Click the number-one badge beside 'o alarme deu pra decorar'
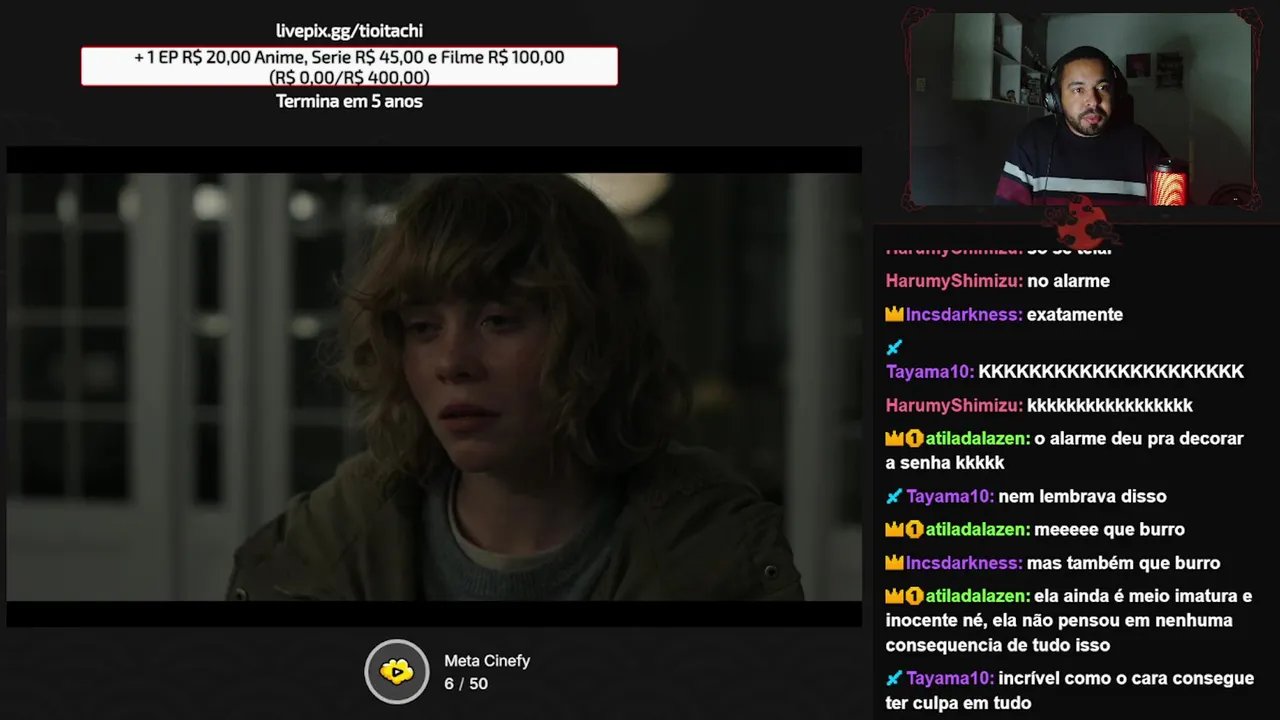This screenshot has height=720, width=1280. (914, 438)
